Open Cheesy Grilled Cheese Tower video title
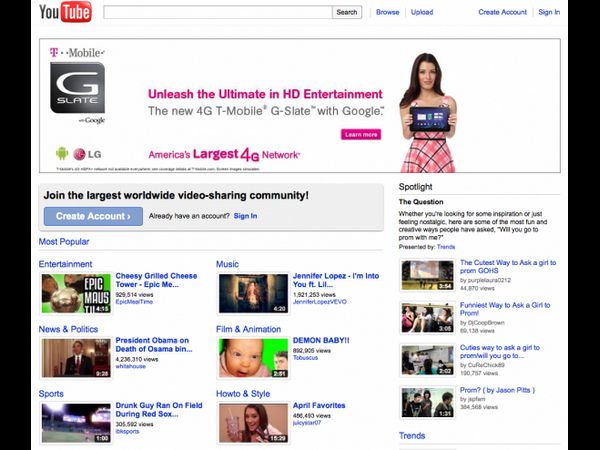The width and height of the screenshot is (600, 450). point(156,280)
